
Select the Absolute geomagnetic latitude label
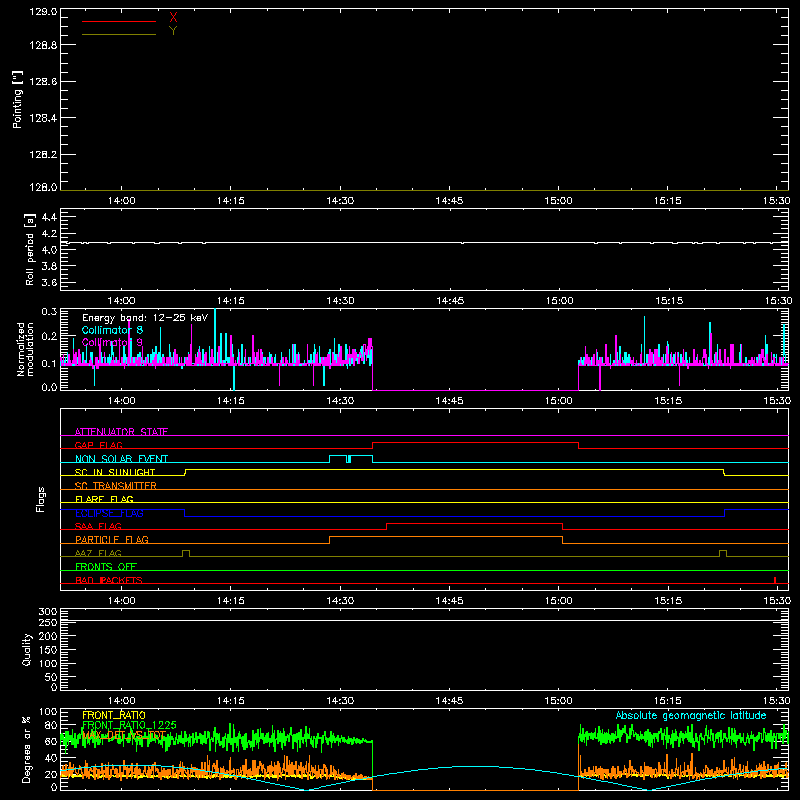pyautogui.click(x=691, y=715)
